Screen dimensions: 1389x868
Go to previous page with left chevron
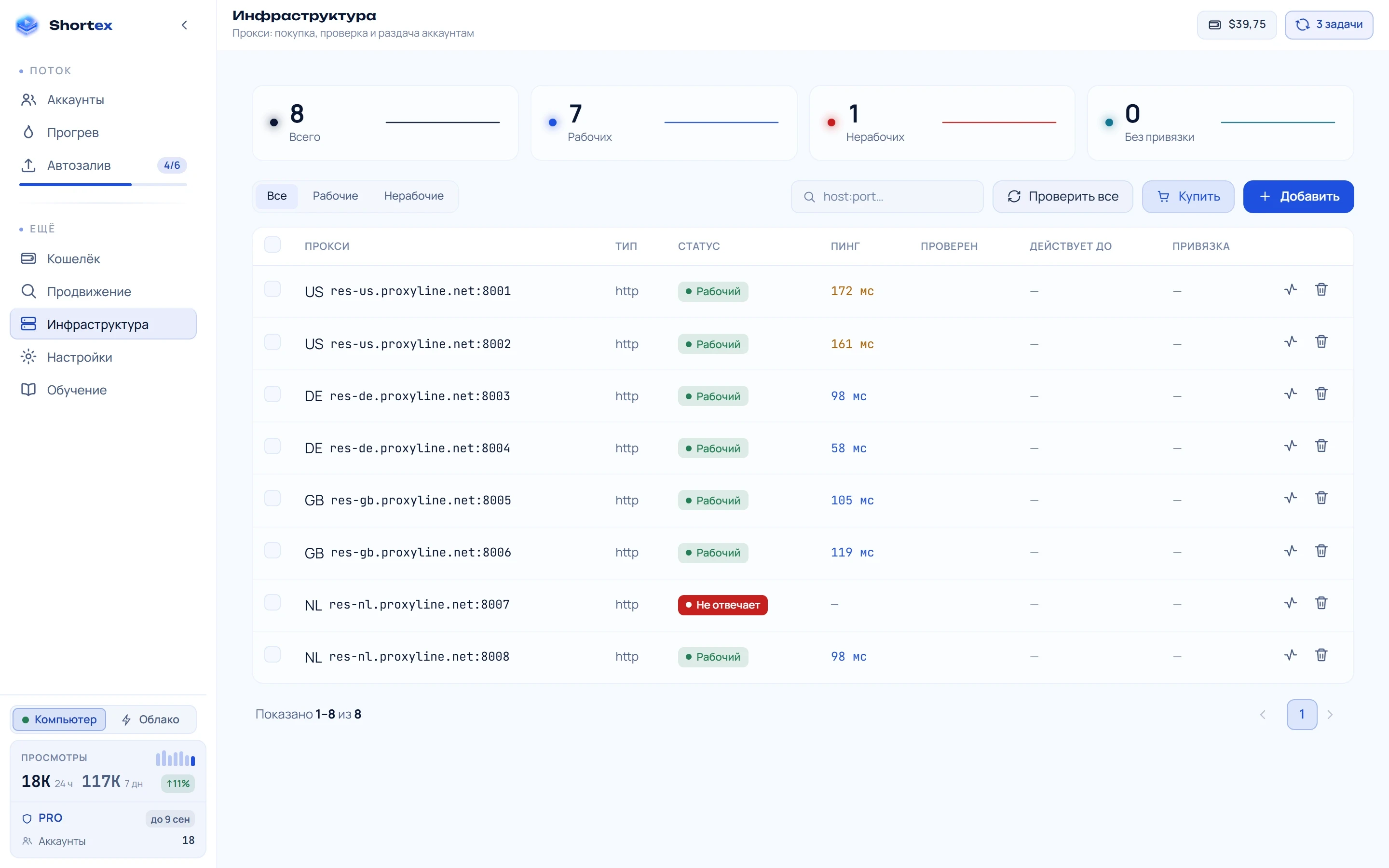point(1263,715)
